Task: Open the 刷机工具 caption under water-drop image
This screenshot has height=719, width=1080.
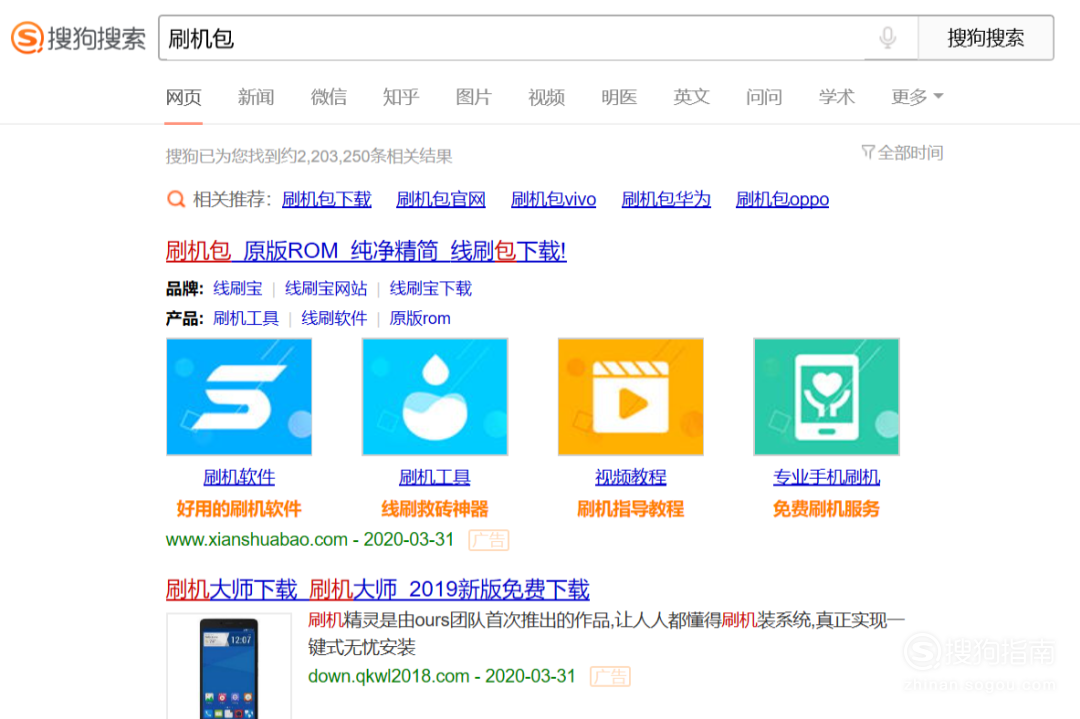Action: tap(435, 477)
